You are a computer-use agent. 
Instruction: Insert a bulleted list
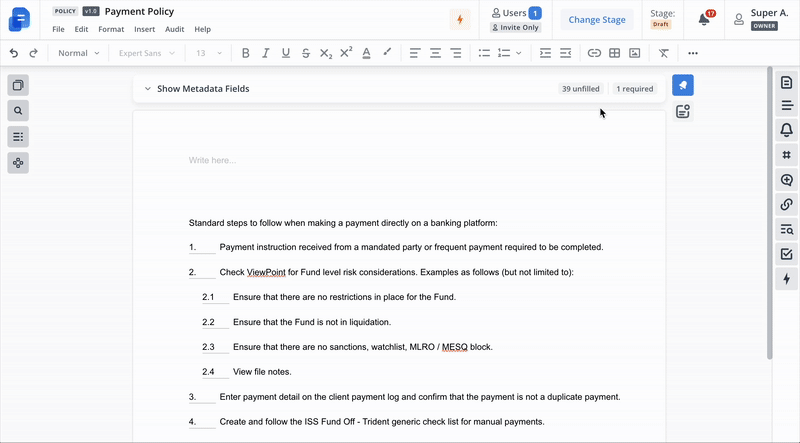pyautogui.click(x=484, y=53)
